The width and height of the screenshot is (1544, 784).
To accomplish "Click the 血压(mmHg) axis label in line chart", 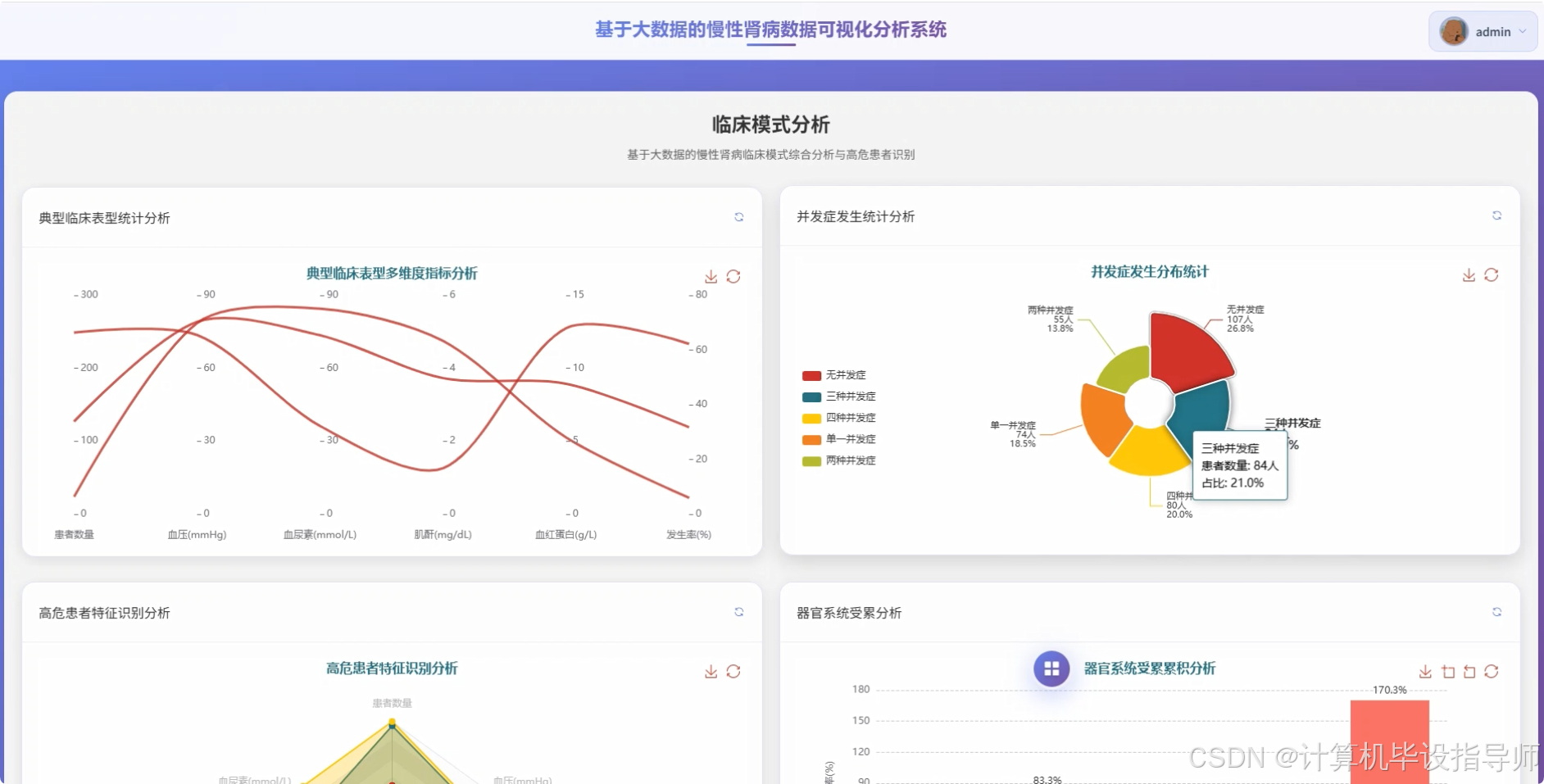I will (197, 534).
